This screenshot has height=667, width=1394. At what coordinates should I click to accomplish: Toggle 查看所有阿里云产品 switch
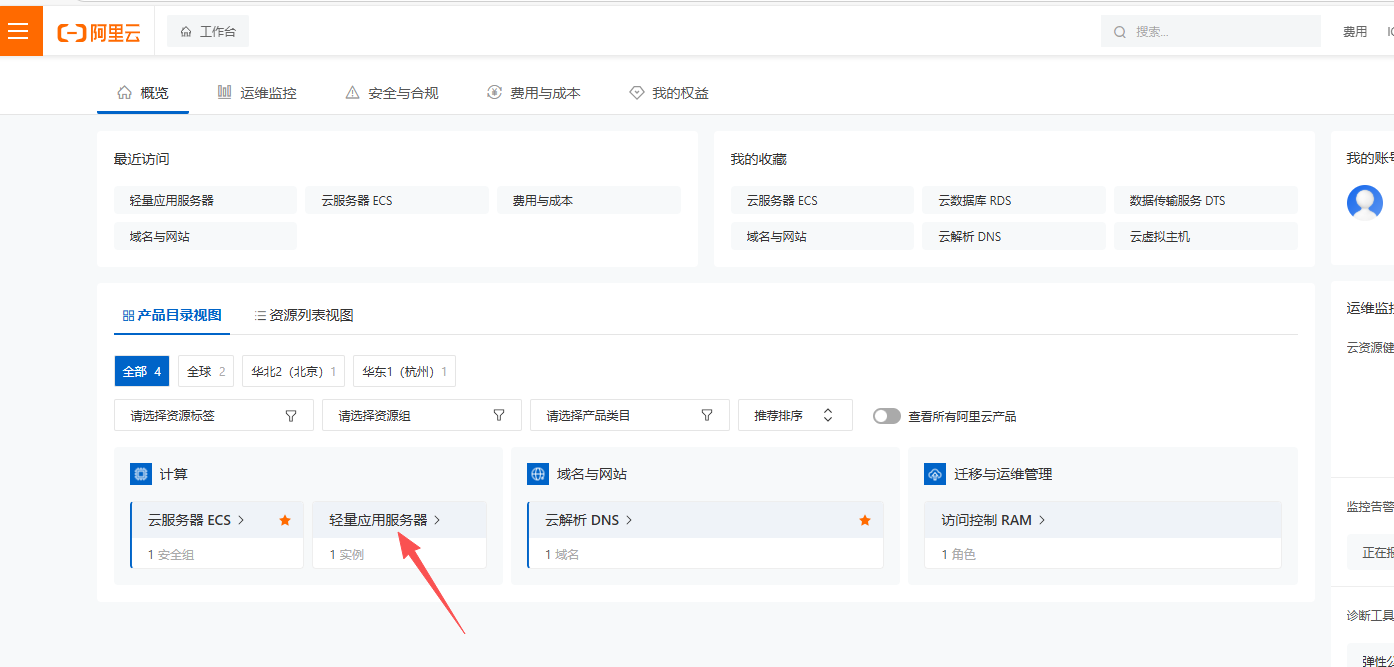pyautogui.click(x=887, y=416)
